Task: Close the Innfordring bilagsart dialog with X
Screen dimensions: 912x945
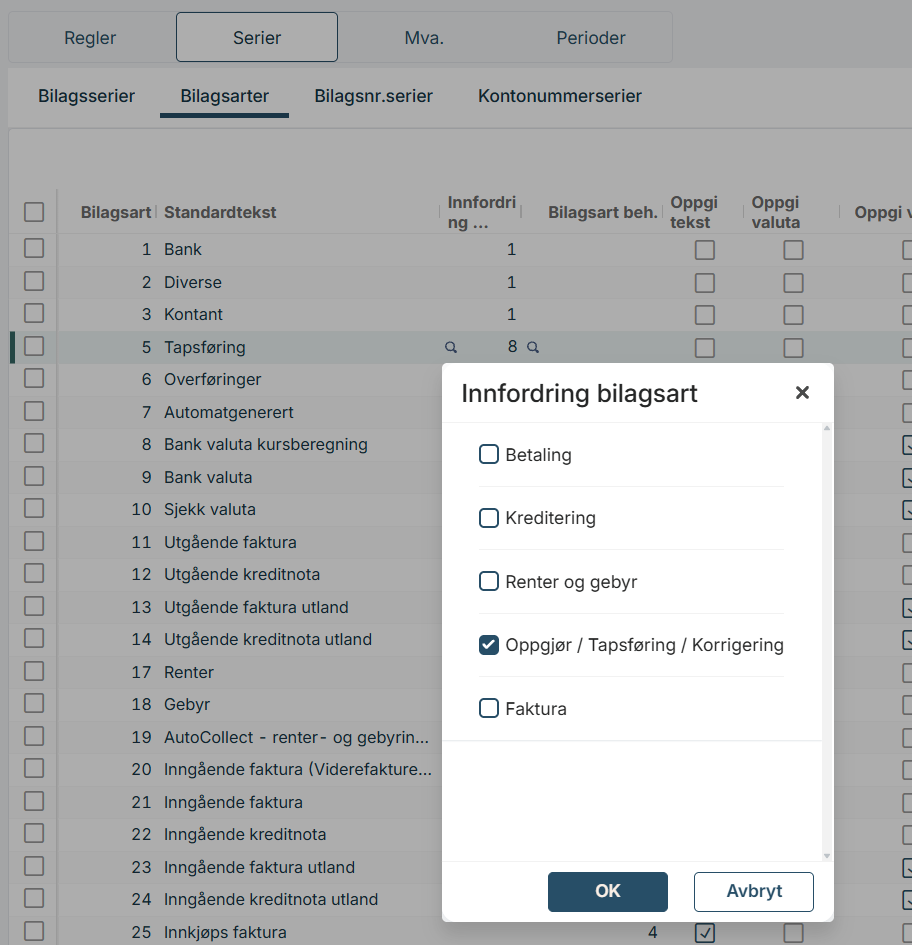Action: point(801,393)
